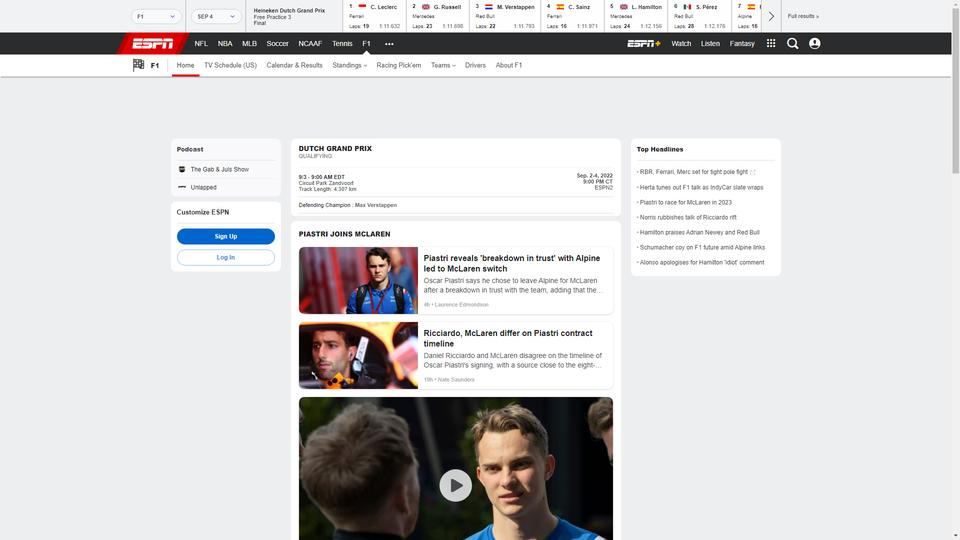Click the Unlapped podcast icon
Image resolution: width=960 pixels, height=540 pixels.
point(182,187)
